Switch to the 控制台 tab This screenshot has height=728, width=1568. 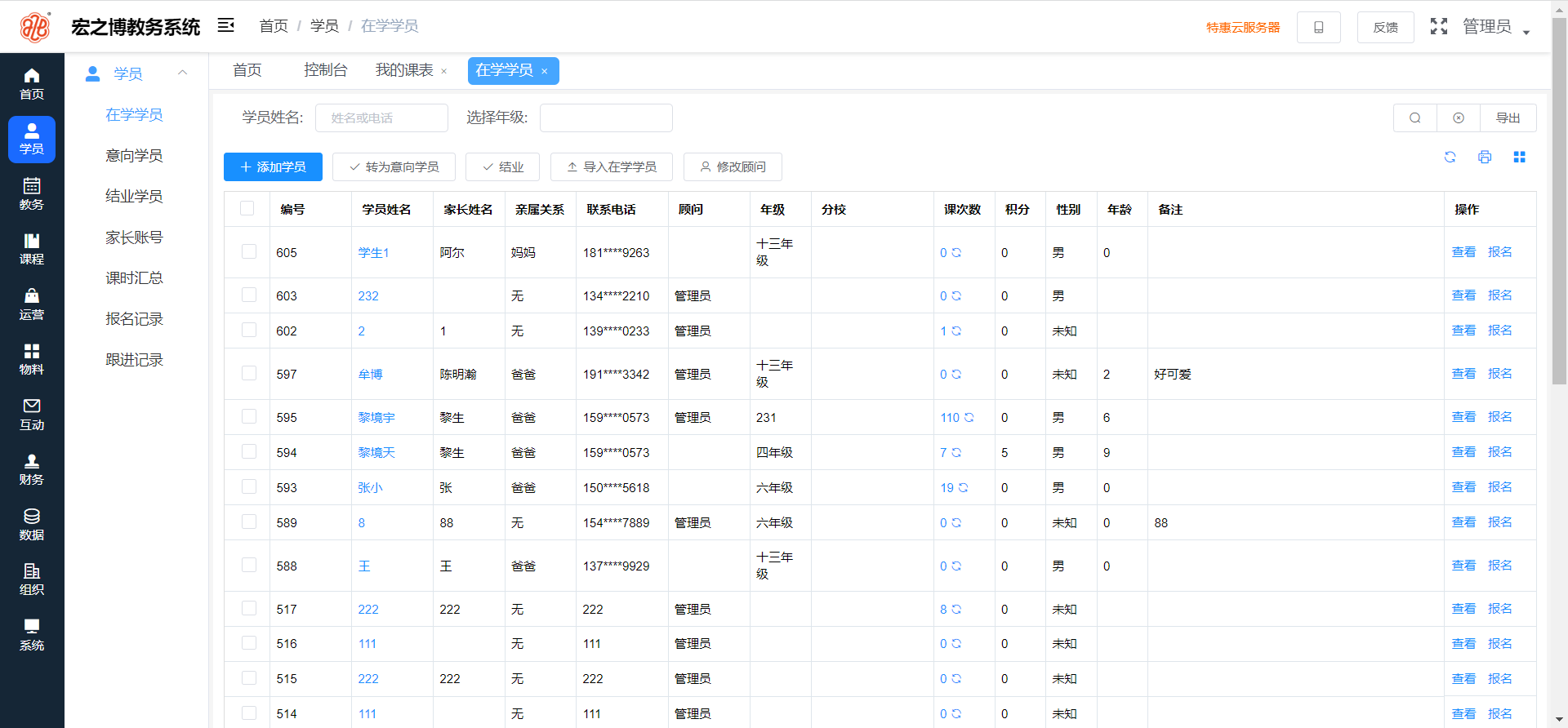(326, 70)
